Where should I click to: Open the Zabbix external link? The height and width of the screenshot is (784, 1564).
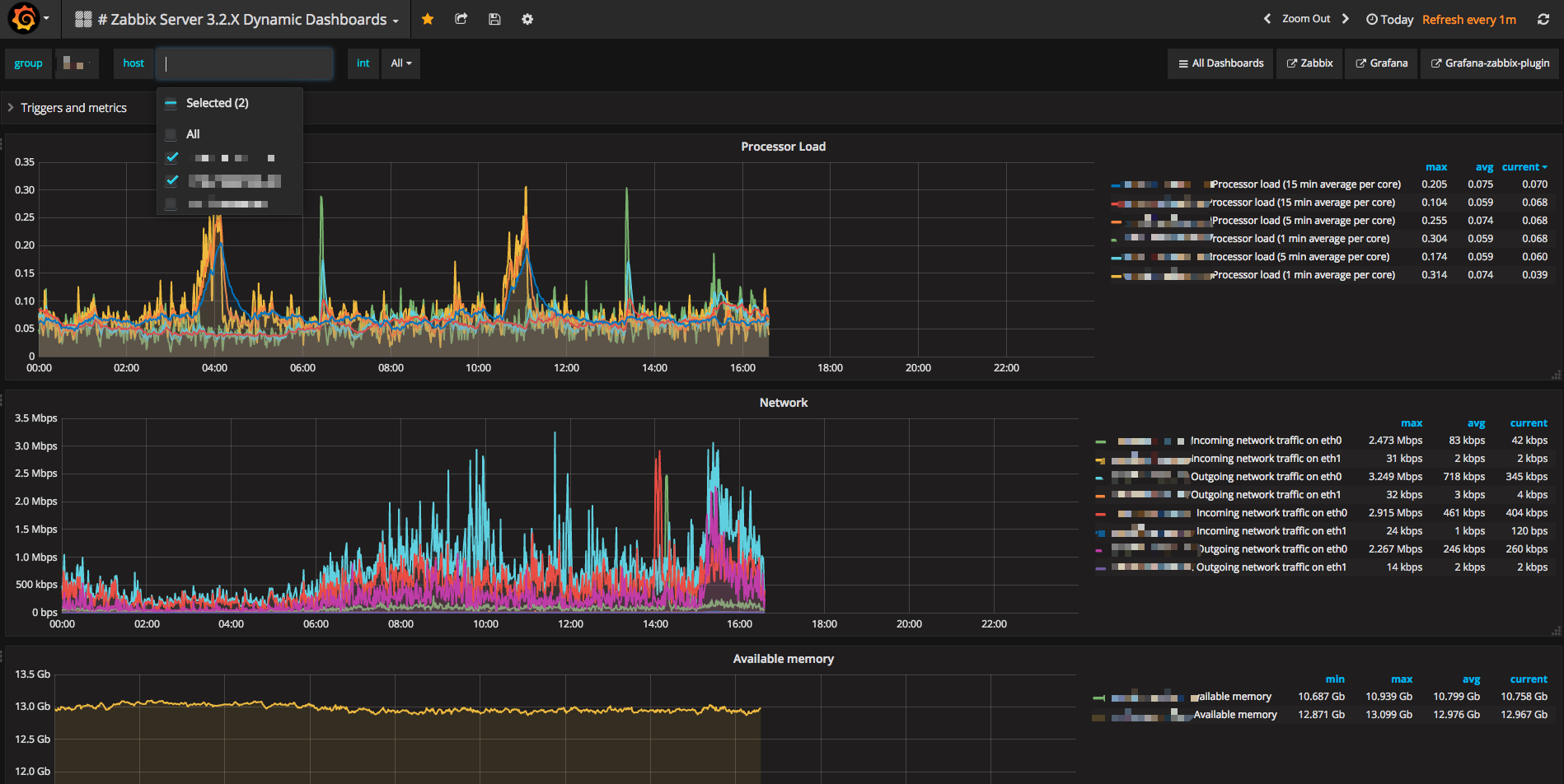tap(1309, 63)
